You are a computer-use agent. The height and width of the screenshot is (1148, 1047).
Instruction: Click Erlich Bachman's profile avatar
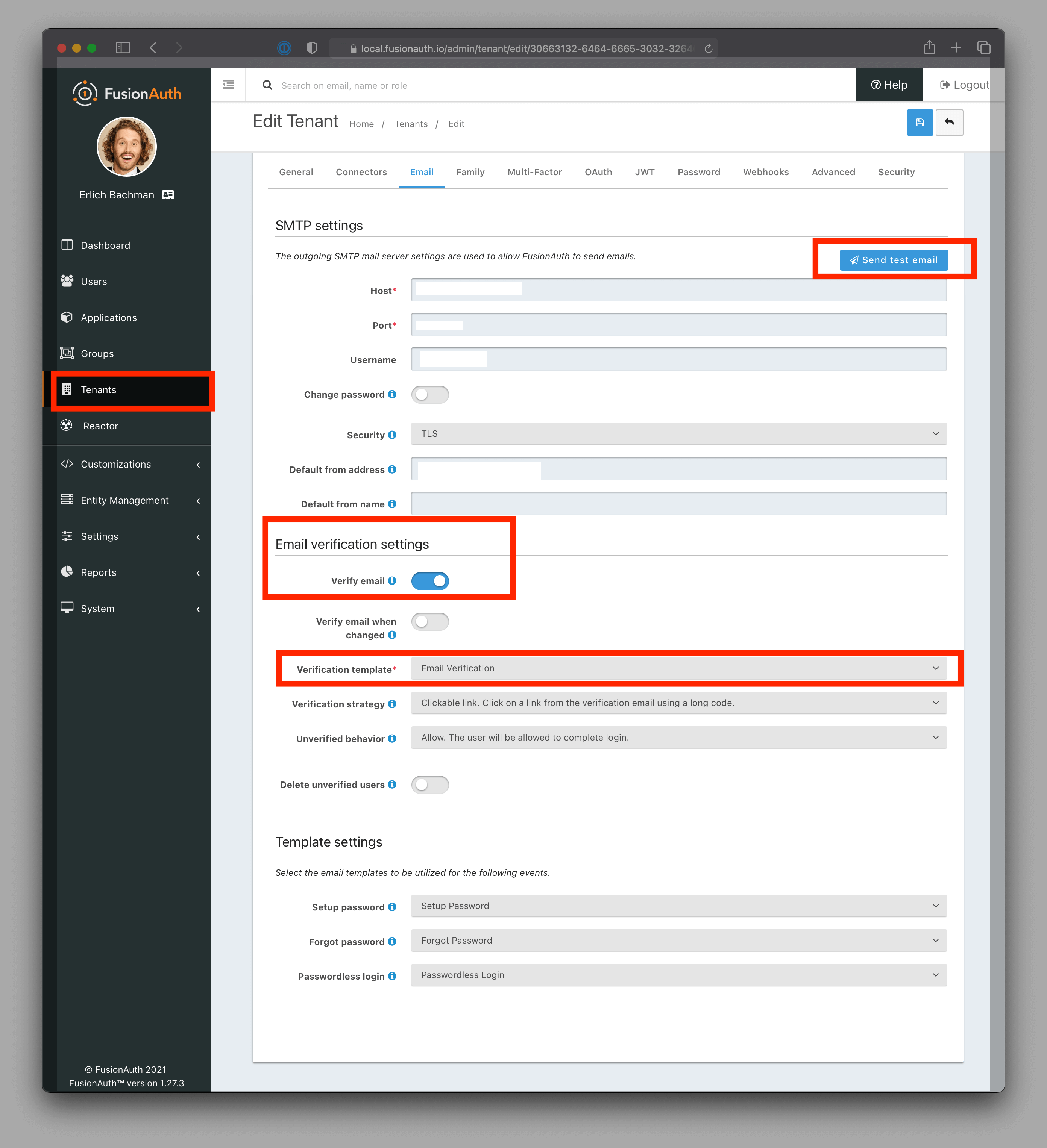[126, 146]
